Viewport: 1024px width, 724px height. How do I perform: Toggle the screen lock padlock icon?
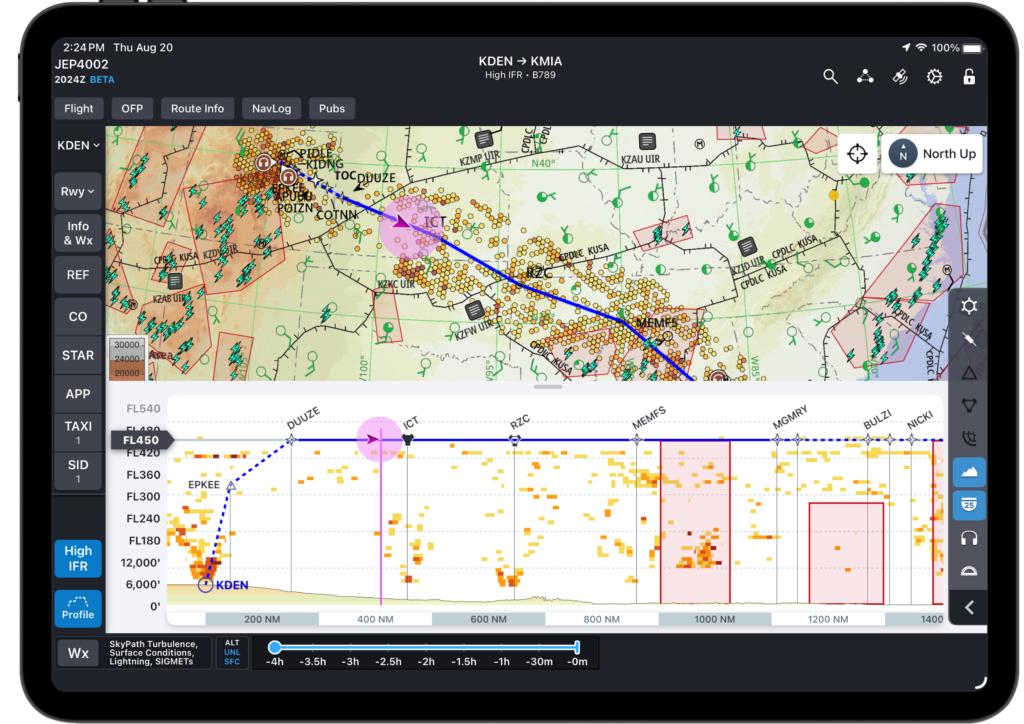pos(969,76)
